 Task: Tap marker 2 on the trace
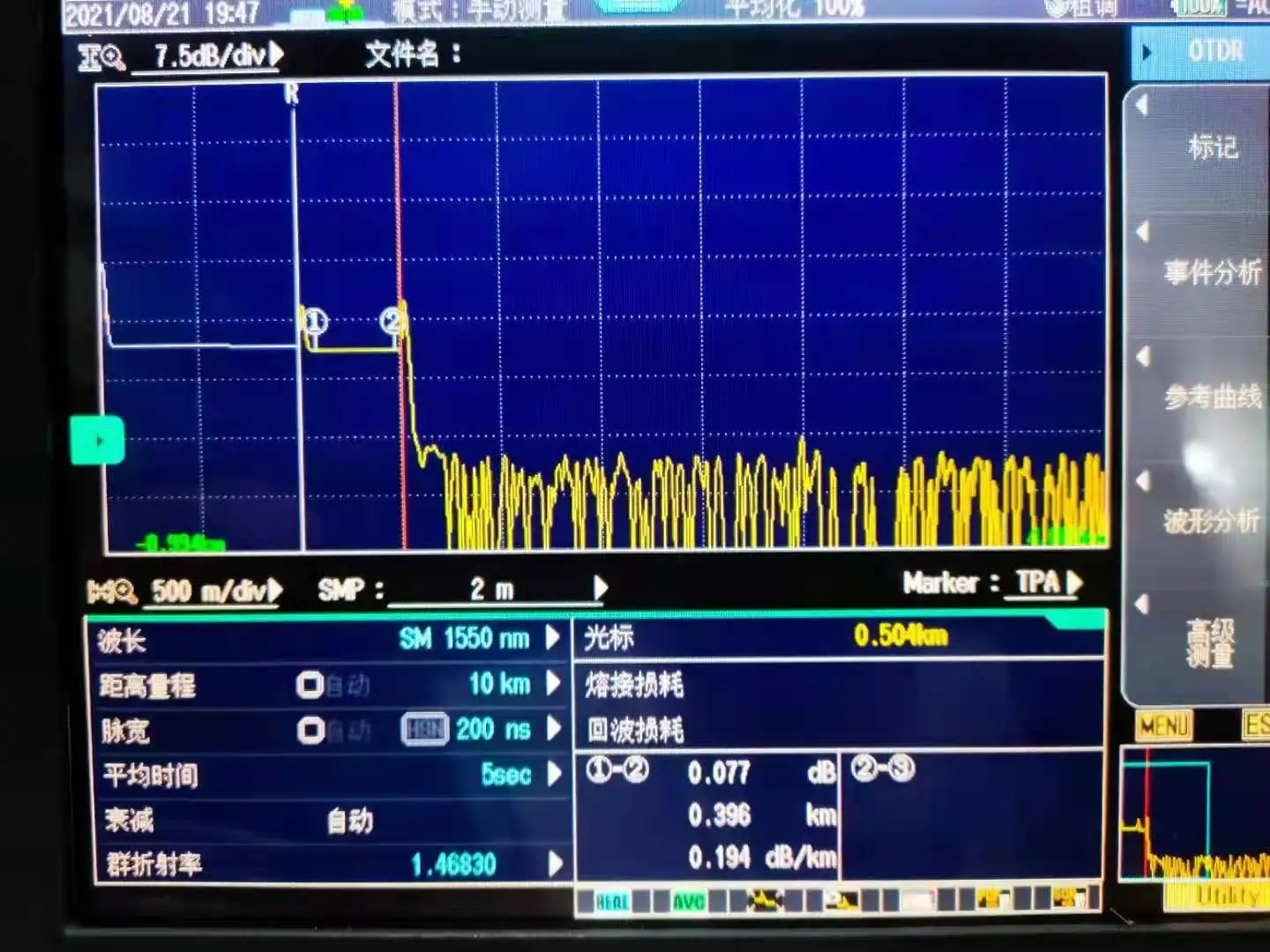(x=392, y=321)
